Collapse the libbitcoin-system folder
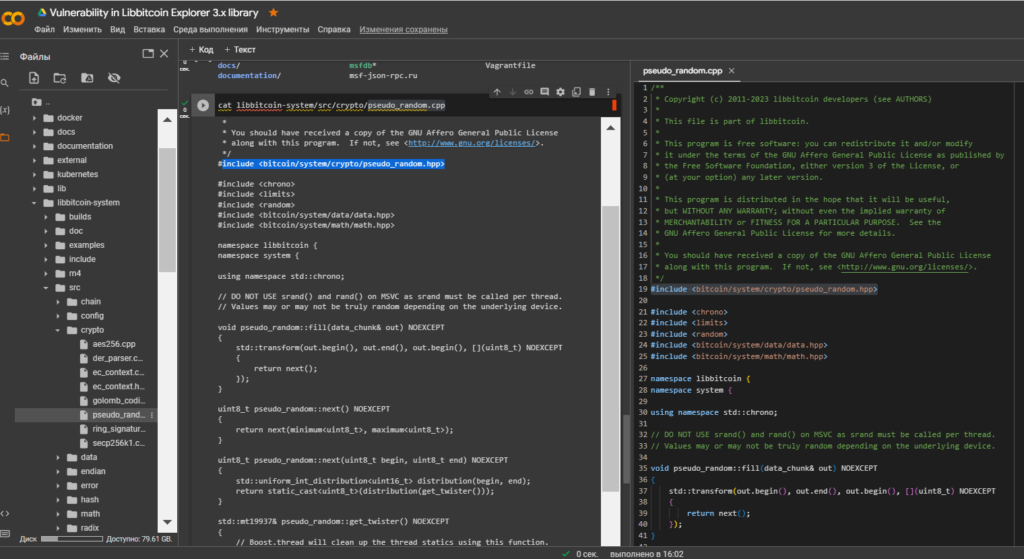Screen dimensions: 1024x559 tap(34, 203)
